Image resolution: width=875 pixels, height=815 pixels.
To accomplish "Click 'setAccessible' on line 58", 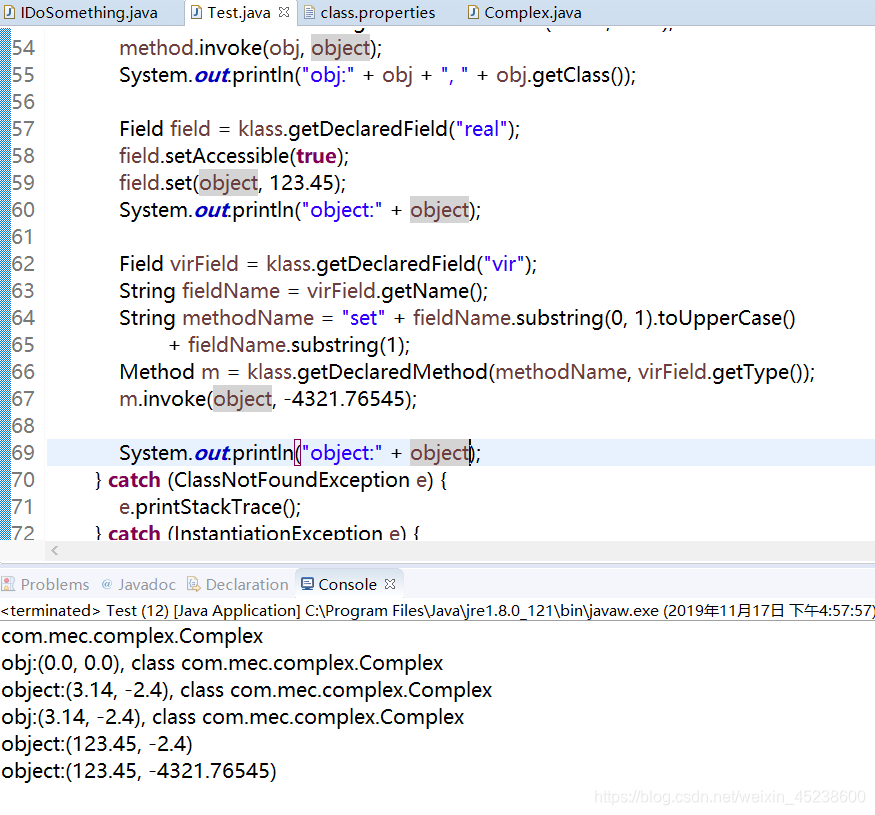I will coord(227,156).
